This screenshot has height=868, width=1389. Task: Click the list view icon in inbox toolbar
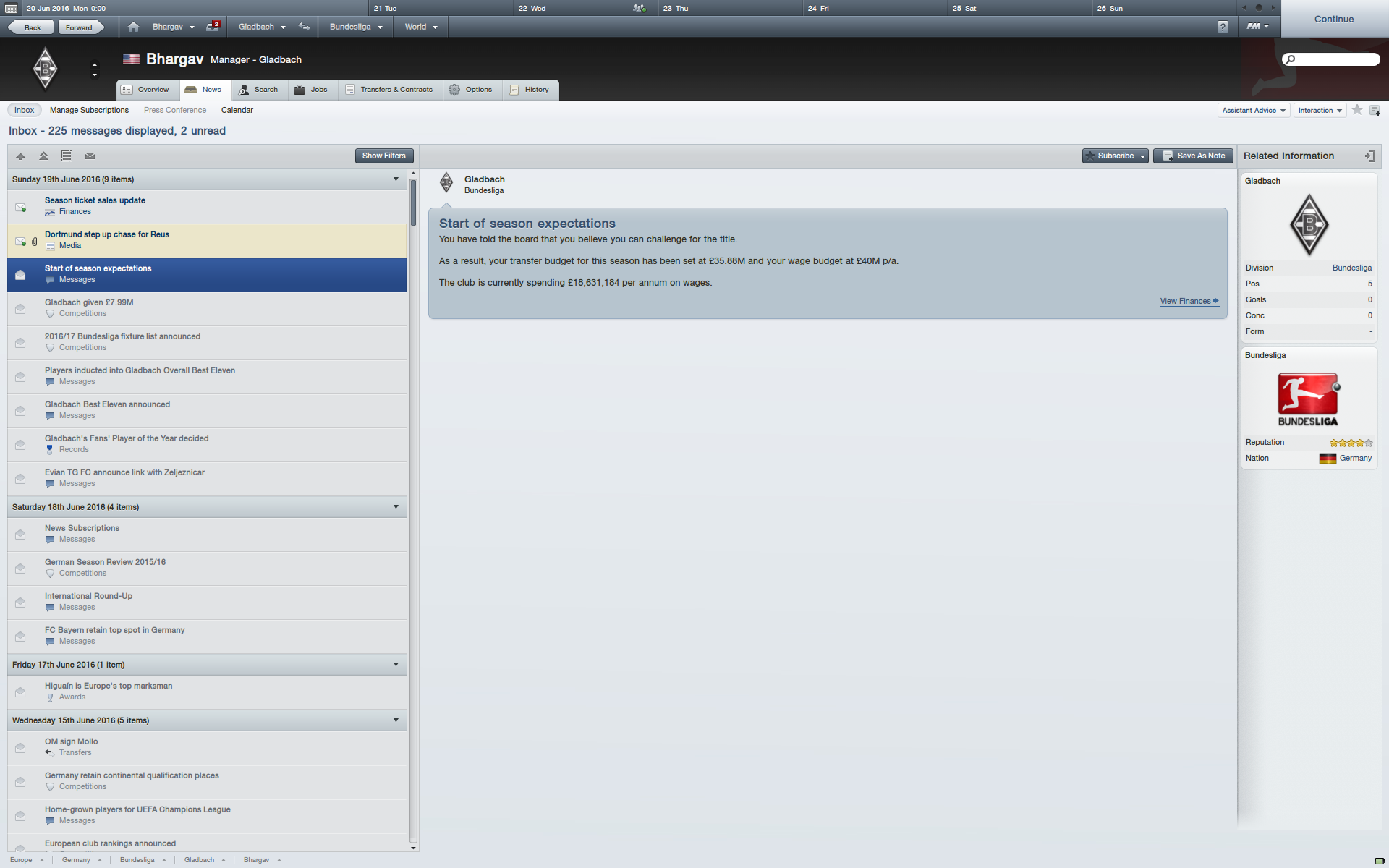click(67, 156)
